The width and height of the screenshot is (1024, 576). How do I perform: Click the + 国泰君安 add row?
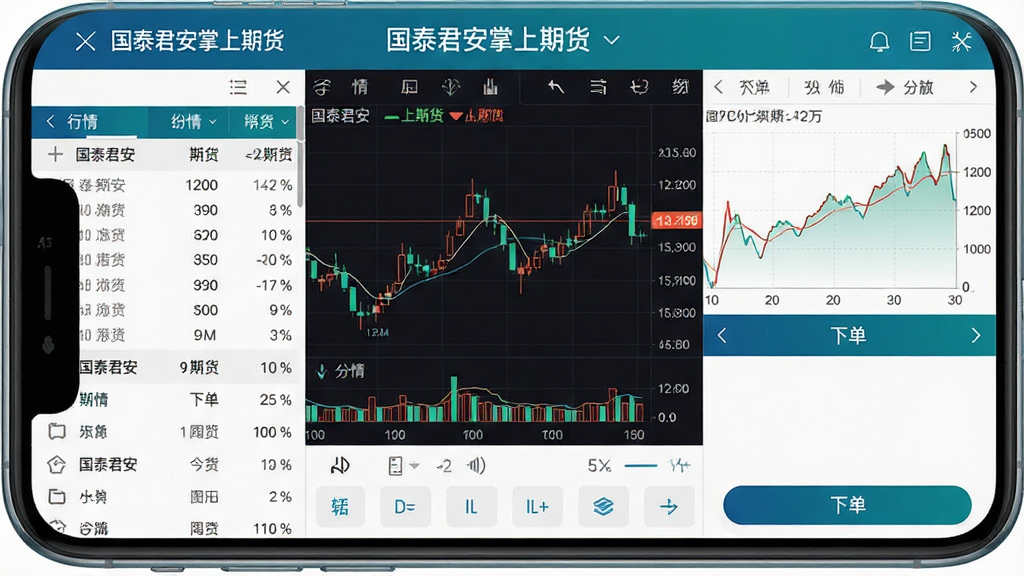(x=168, y=155)
